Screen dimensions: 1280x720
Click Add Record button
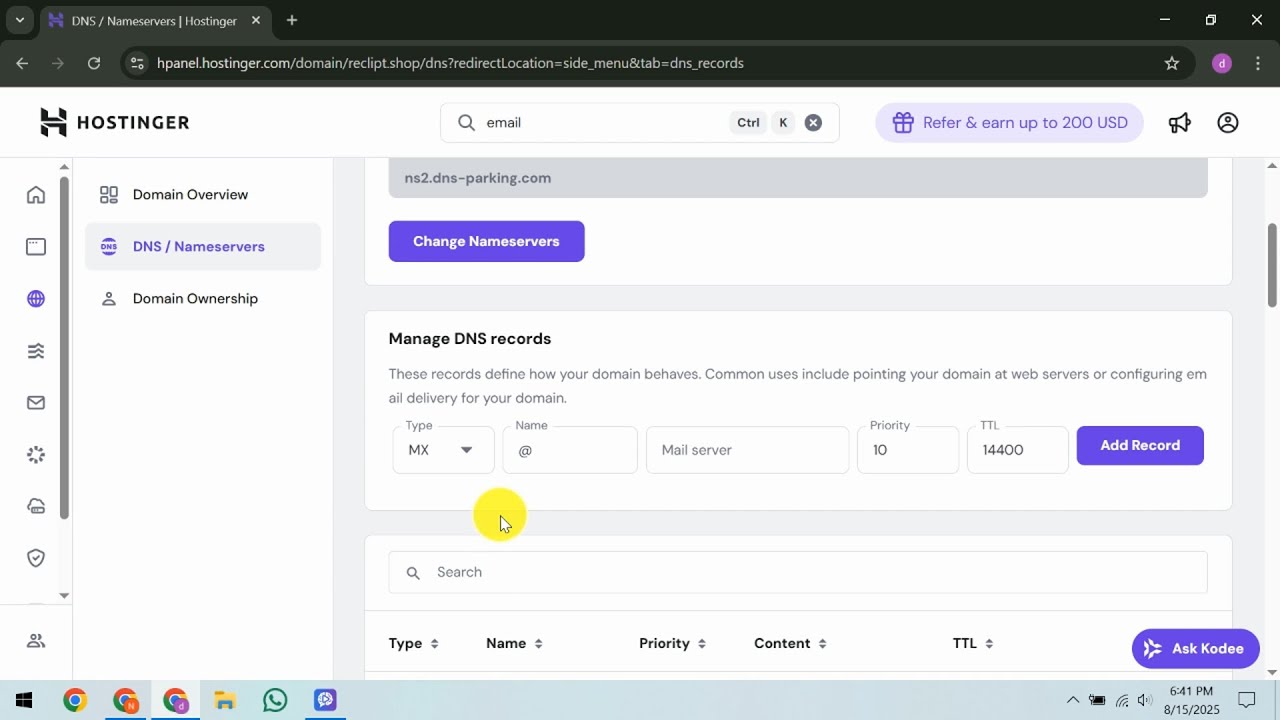point(1140,446)
